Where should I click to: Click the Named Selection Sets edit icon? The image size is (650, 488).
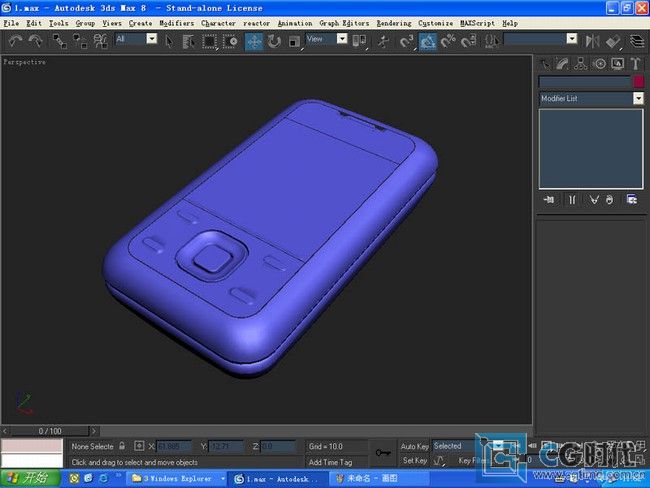pyautogui.click(x=492, y=41)
